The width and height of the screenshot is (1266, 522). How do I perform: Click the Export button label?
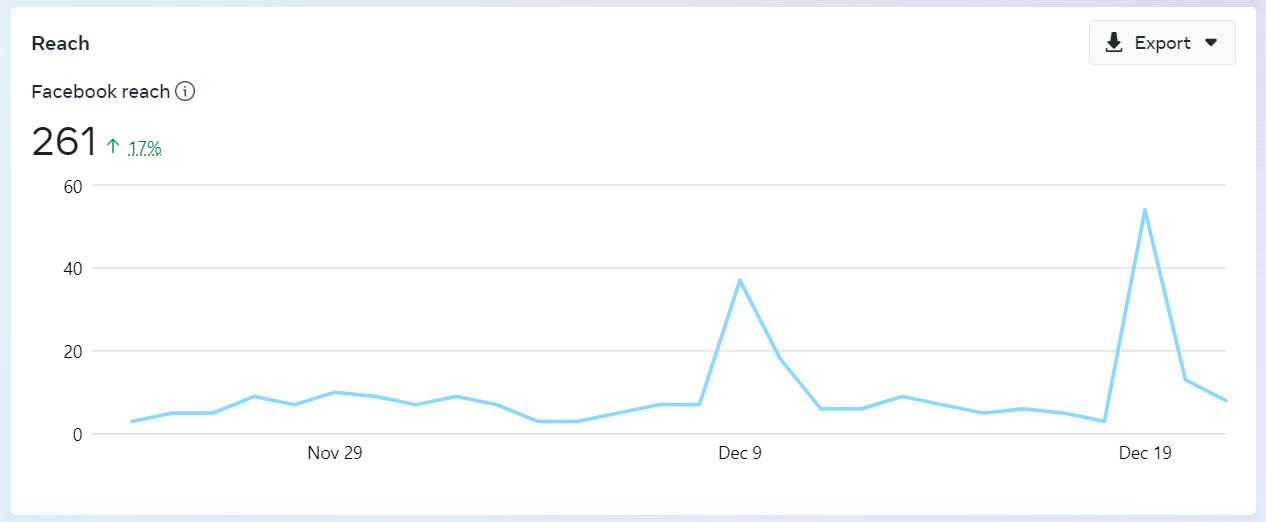[1162, 43]
